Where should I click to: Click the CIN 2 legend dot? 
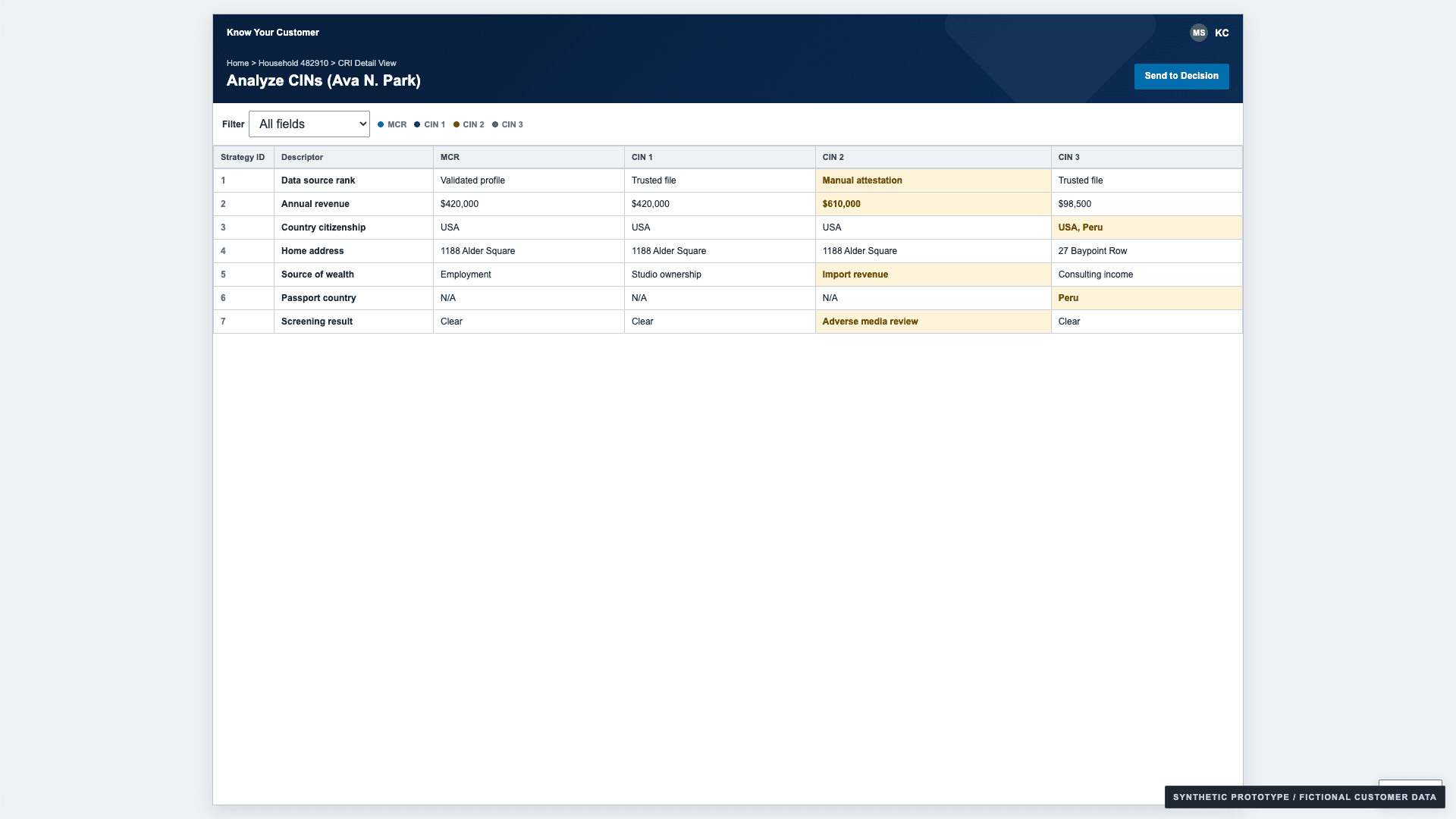click(457, 124)
